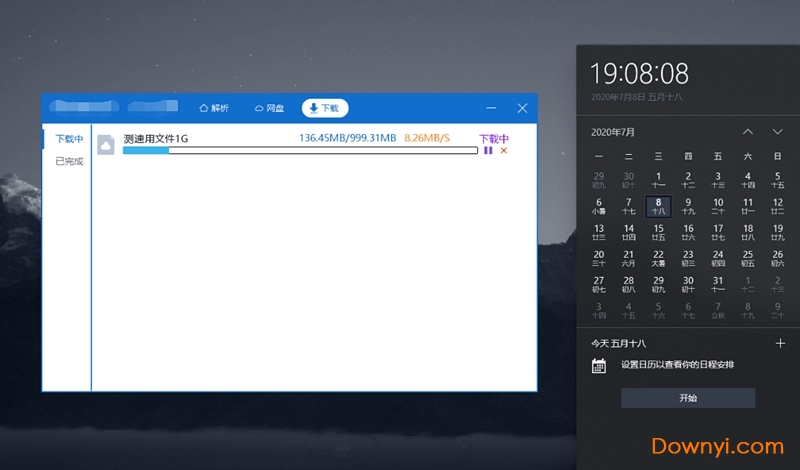Image resolution: width=800 pixels, height=470 pixels.
Task: Select today's date 8 in calendar
Action: click(x=658, y=206)
